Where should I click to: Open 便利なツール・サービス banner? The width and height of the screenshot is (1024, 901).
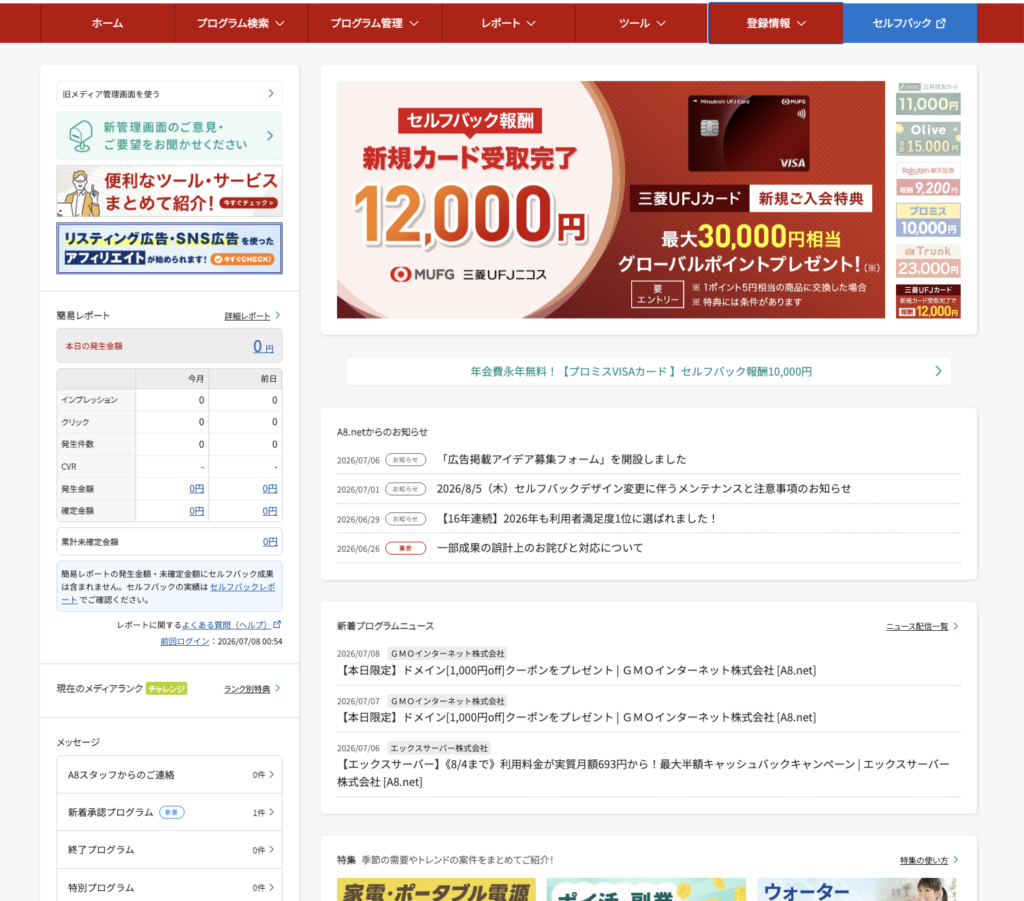point(169,191)
